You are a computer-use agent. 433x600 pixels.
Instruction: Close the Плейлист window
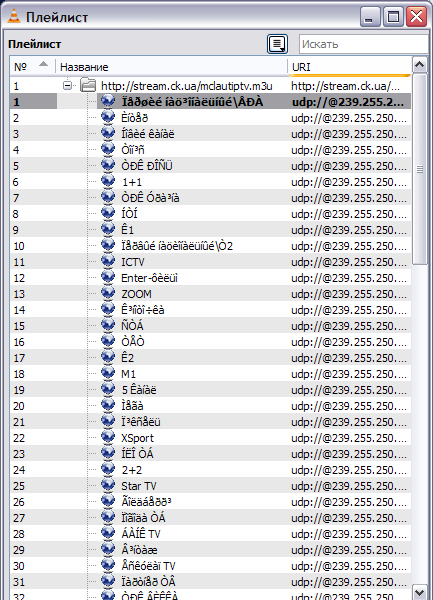[416, 16]
